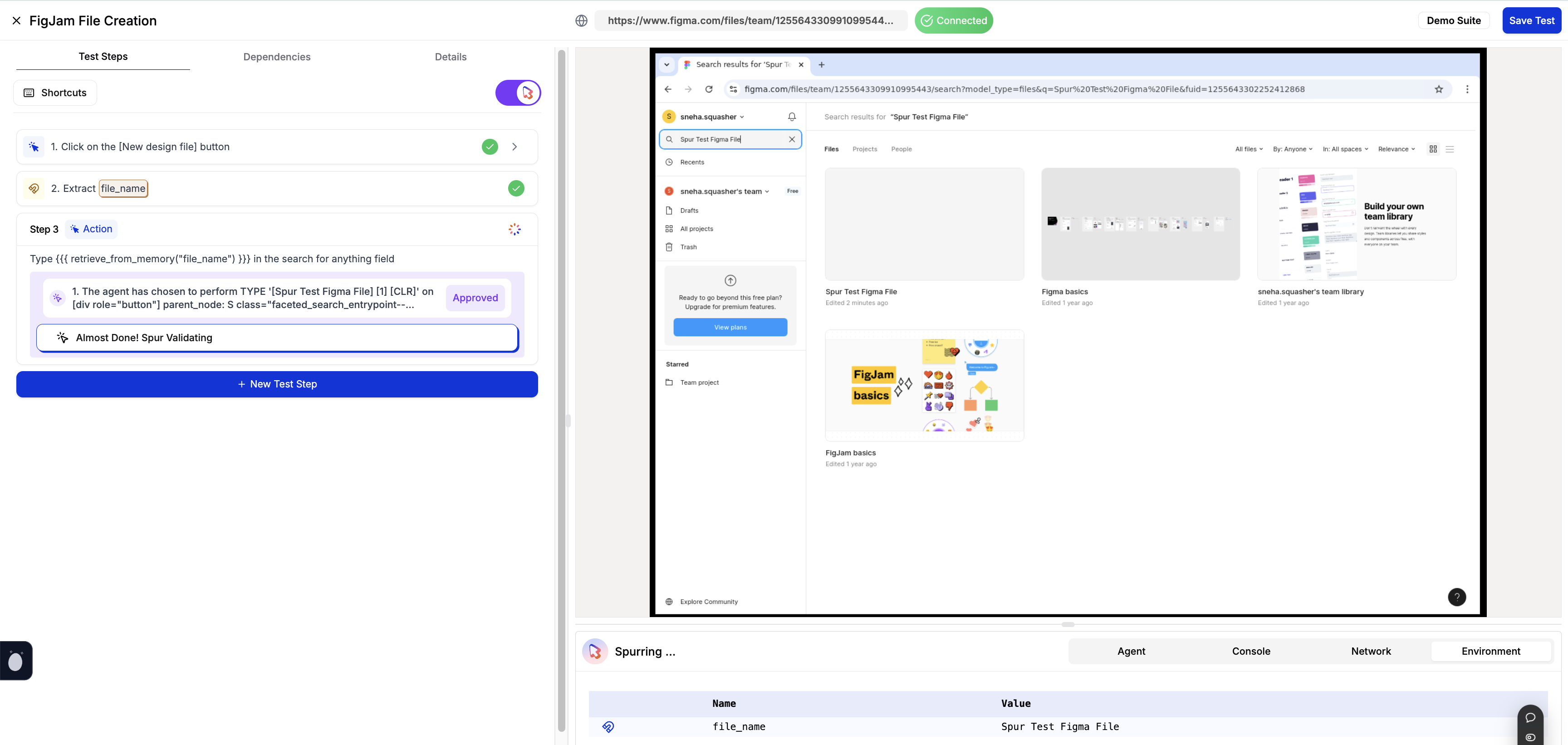Clear the Figma search field with X
Viewport: 1568px width, 745px height.
[x=792, y=139]
